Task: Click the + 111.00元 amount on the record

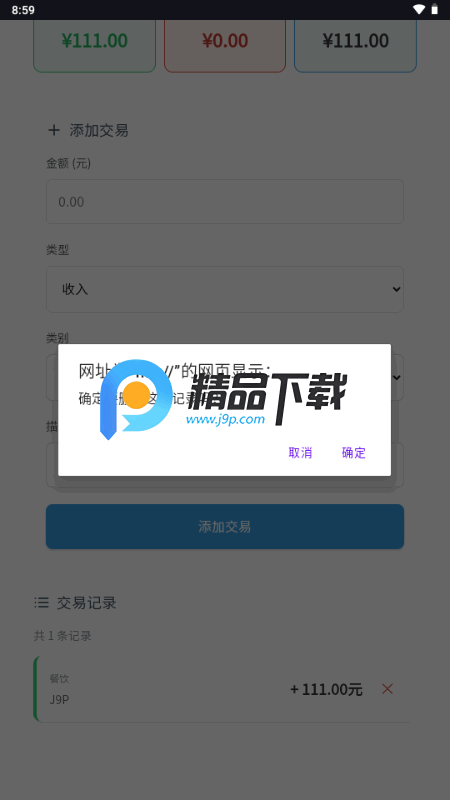Action: point(326,689)
